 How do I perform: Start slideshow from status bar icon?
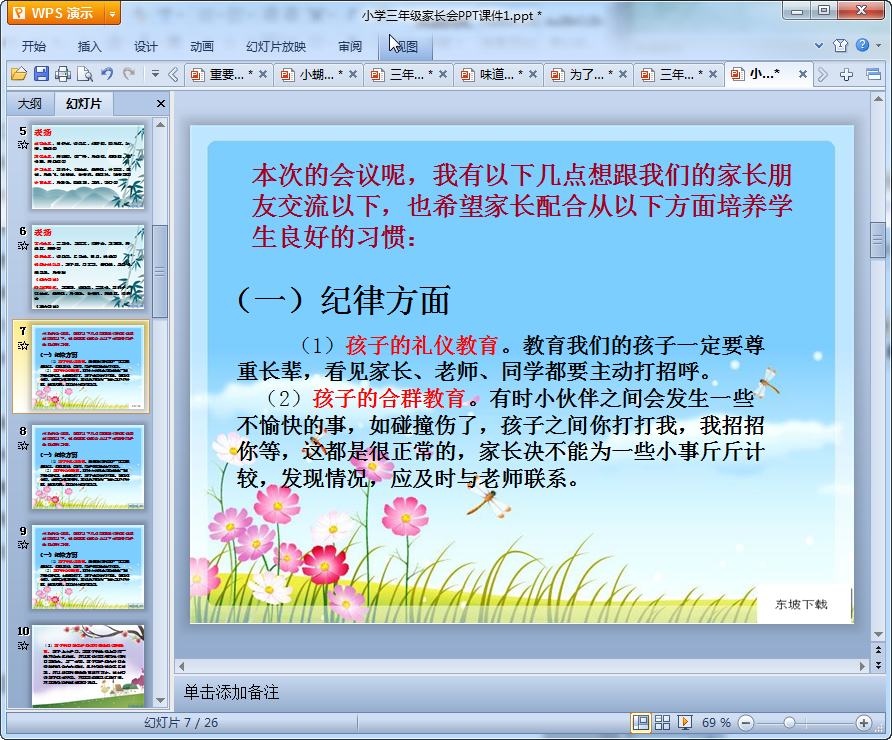[684, 722]
